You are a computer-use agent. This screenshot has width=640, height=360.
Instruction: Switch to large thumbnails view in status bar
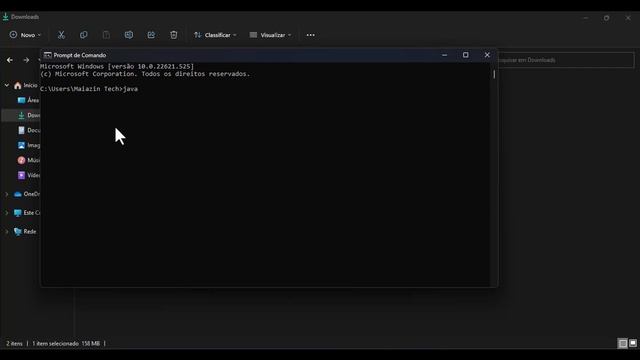(633, 343)
